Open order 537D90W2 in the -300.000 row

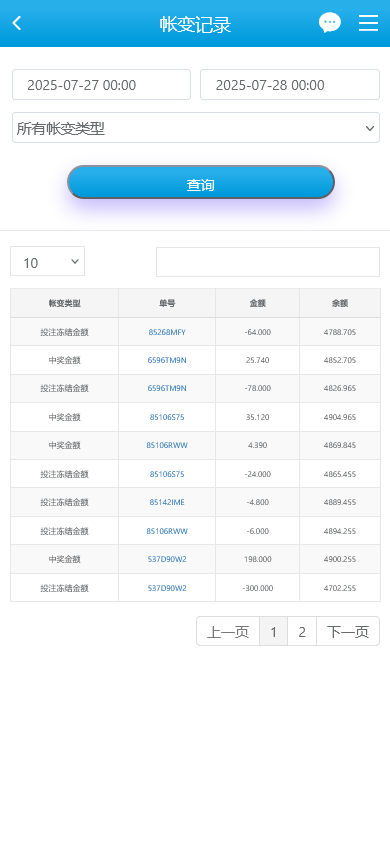point(167,588)
